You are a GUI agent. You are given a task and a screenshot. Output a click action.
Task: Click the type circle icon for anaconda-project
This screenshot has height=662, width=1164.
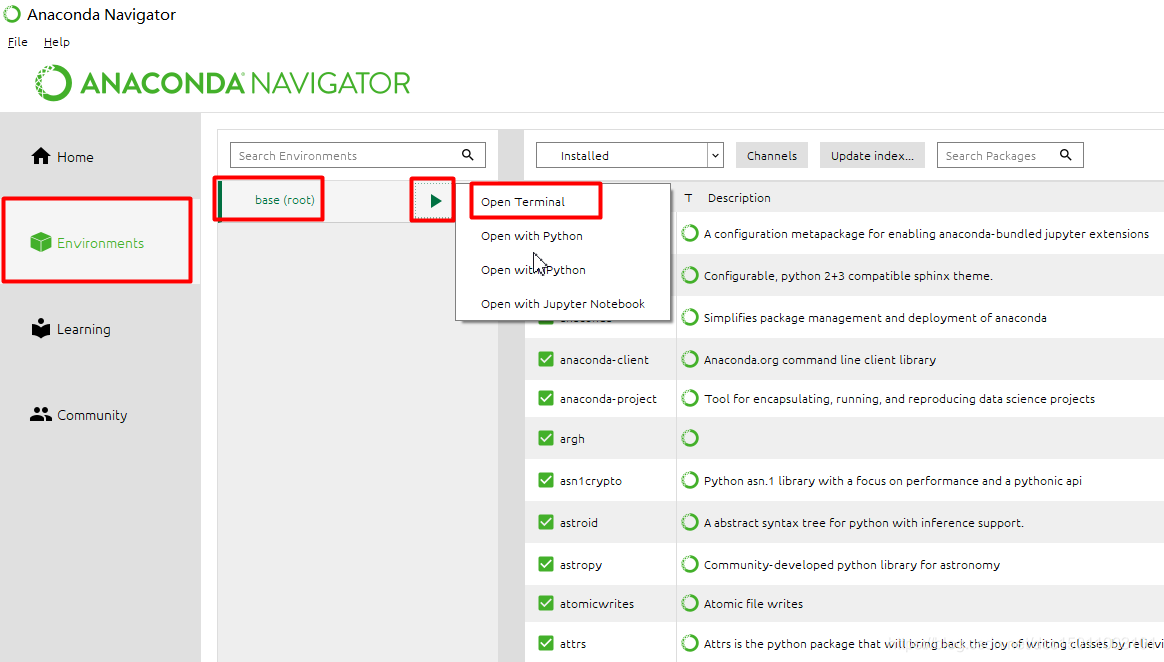pos(690,399)
